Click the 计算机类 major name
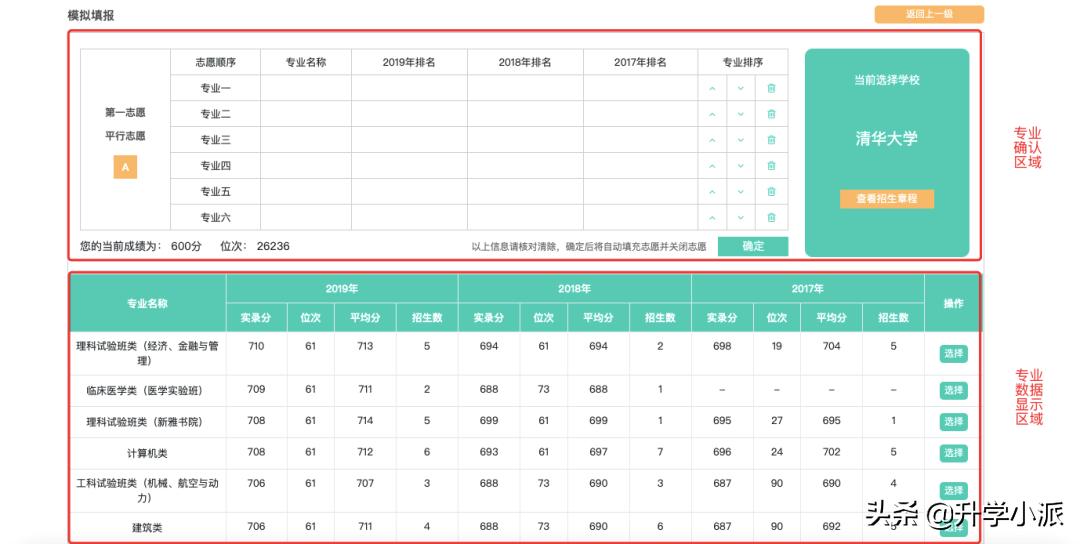1080x544 pixels. [147, 453]
